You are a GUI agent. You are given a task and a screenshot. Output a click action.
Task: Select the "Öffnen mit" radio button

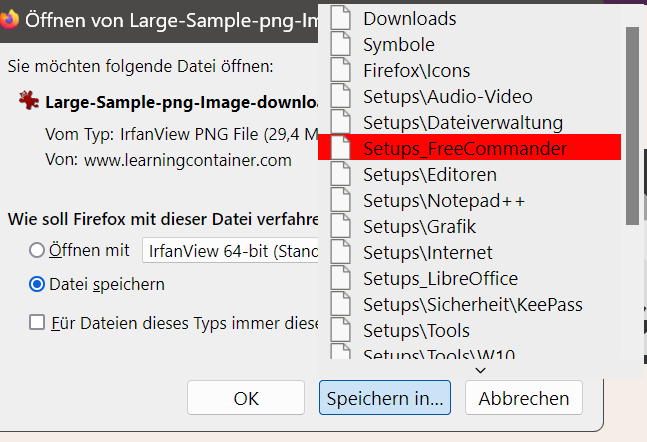37,250
